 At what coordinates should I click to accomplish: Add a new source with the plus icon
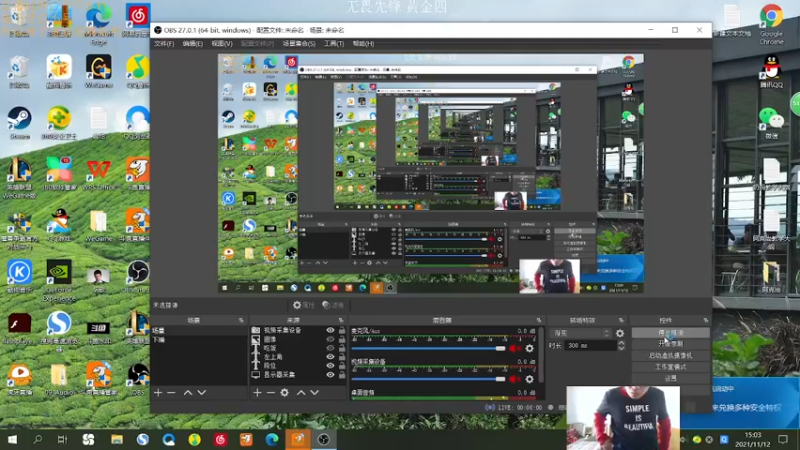[x=257, y=392]
